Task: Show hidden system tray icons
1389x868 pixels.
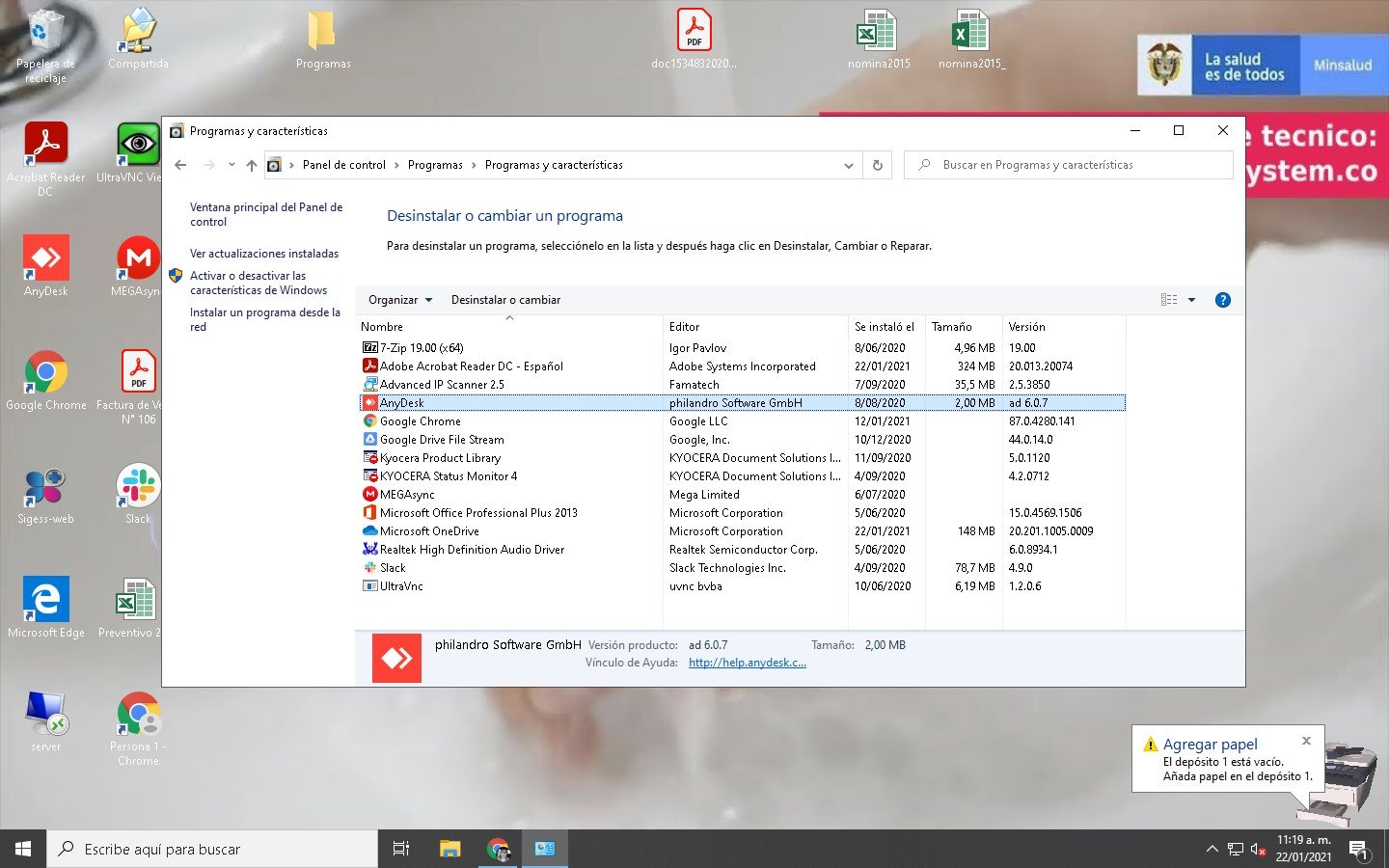Action: pyautogui.click(x=1212, y=849)
